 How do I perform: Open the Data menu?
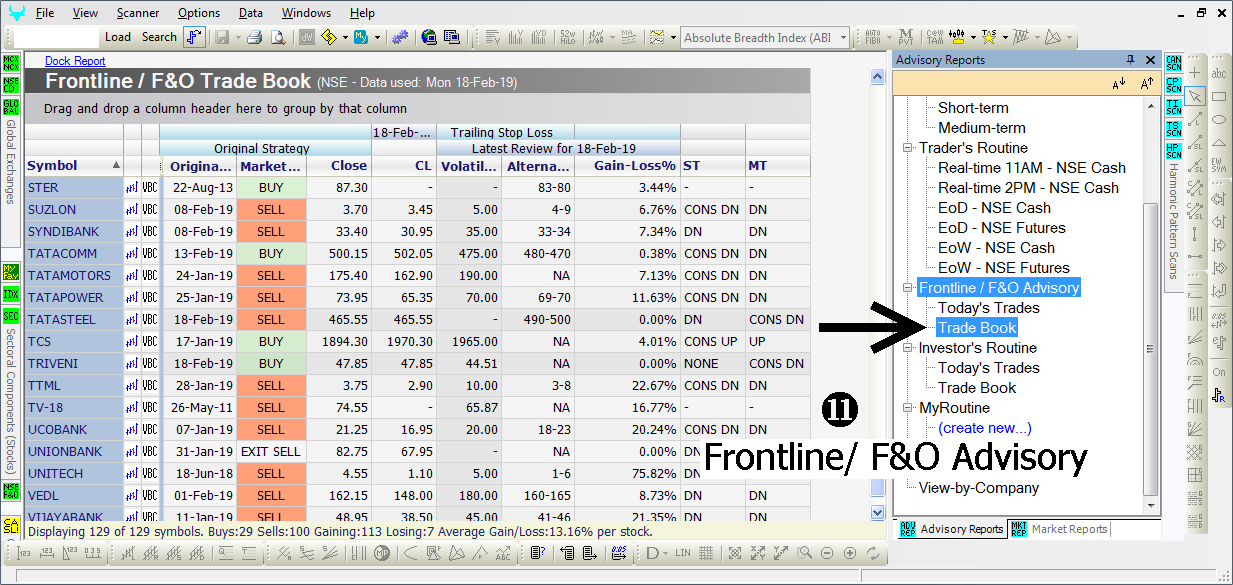click(x=251, y=13)
